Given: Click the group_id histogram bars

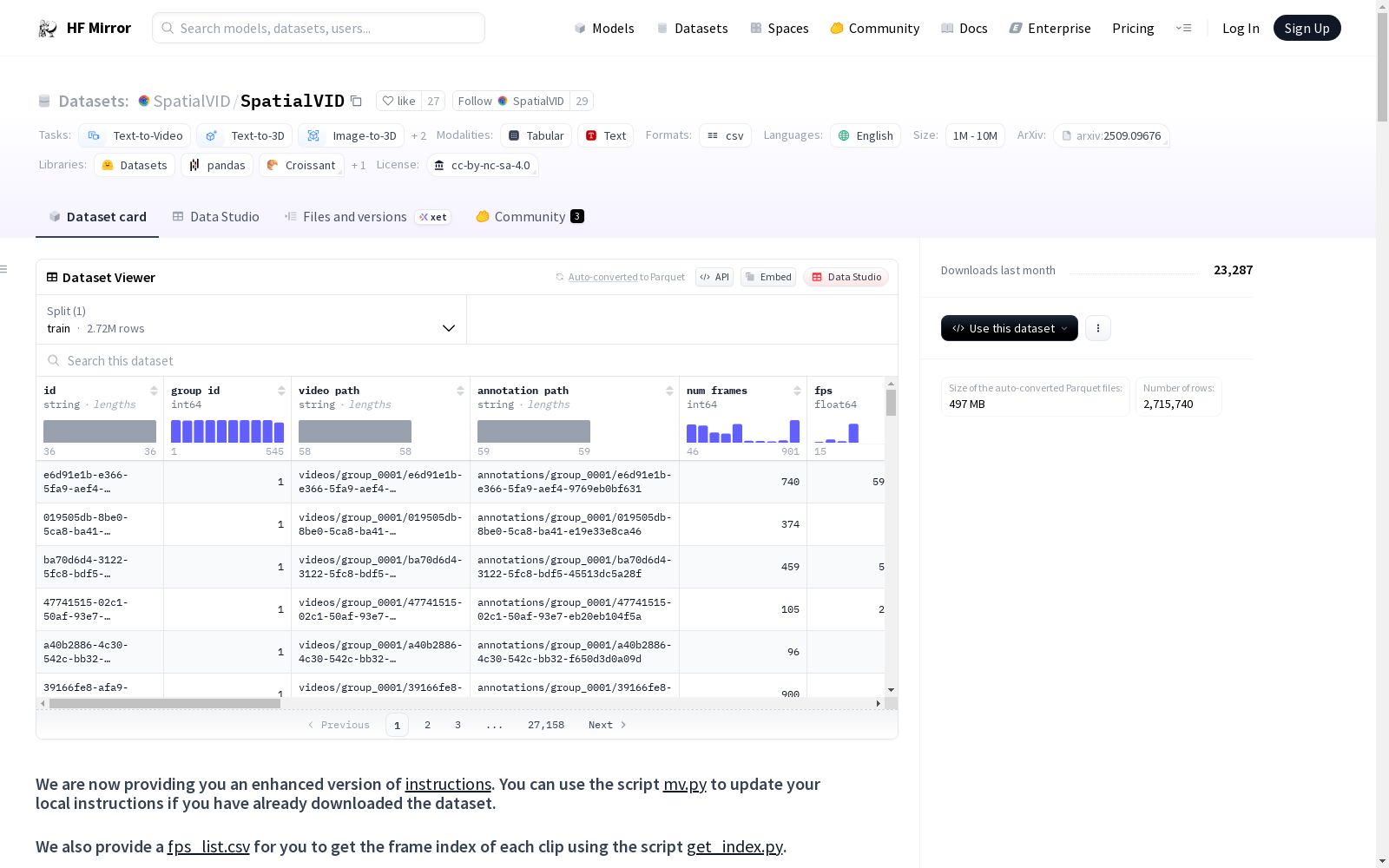Looking at the screenshot, I should point(227,431).
